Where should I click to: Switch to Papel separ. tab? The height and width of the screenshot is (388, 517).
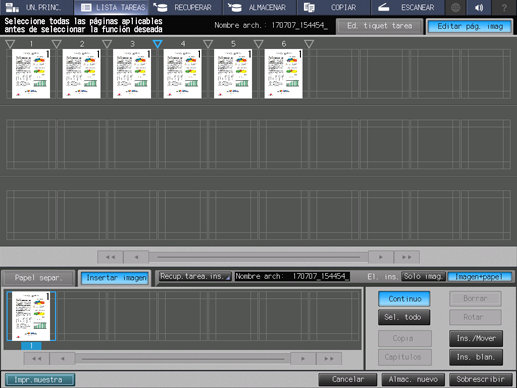pyautogui.click(x=38, y=278)
